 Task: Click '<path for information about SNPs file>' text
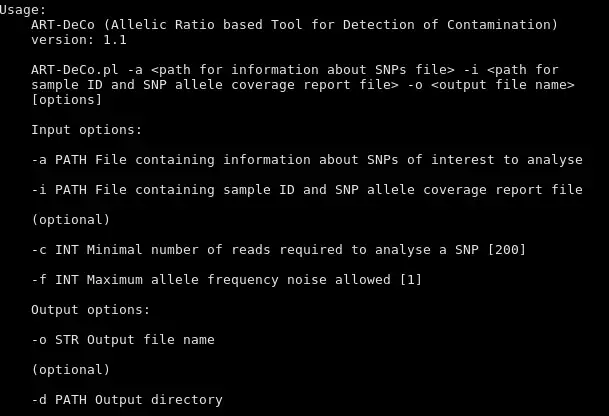[303, 70]
